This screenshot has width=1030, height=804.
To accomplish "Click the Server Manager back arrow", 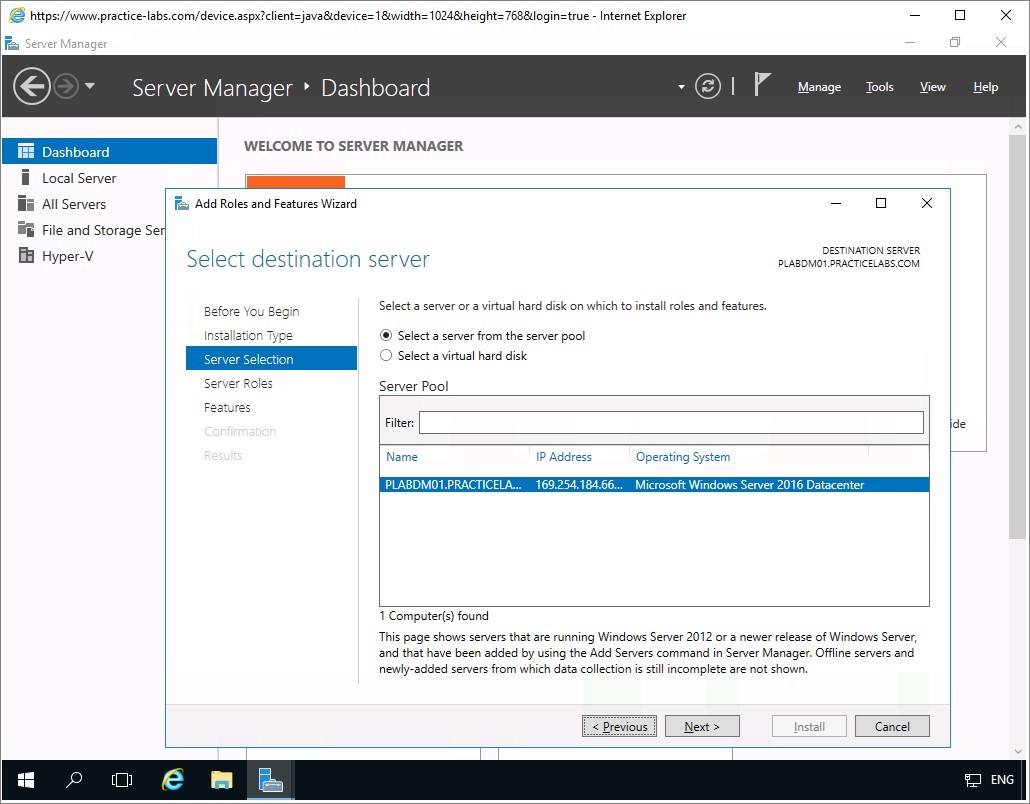I will pos(32,86).
